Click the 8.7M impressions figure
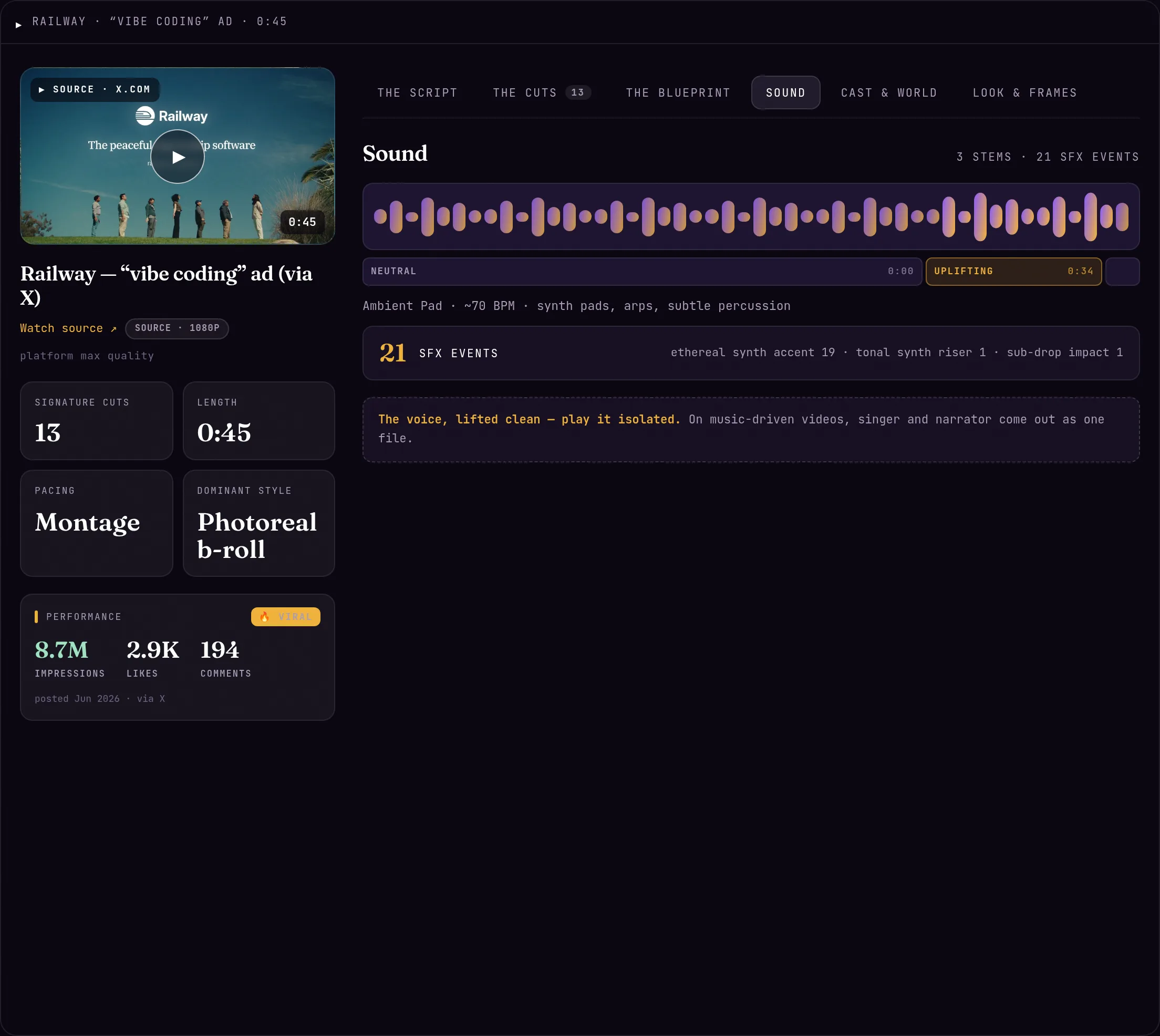1160x1036 pixels. click(62, 650)
